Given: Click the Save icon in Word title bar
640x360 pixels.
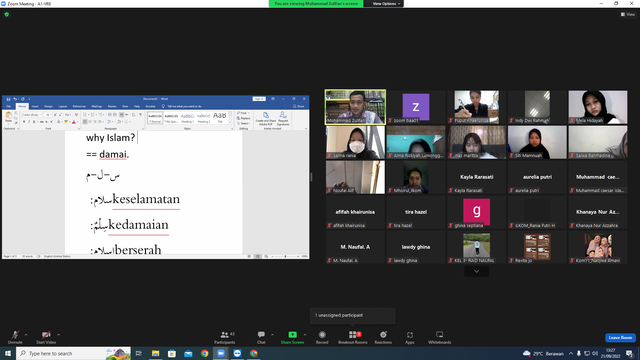Looking at the screenshot, I should pos(8,99).
